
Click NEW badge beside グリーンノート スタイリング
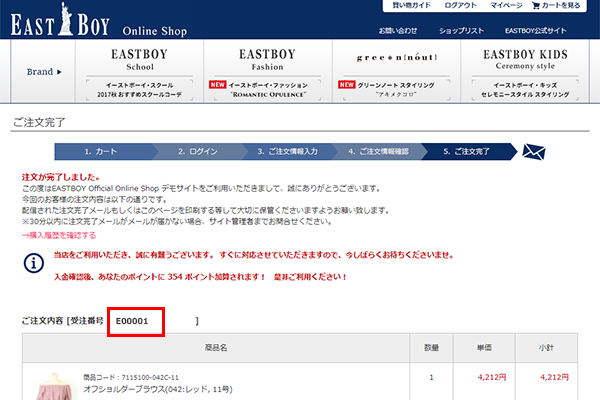tap(348, 85)
